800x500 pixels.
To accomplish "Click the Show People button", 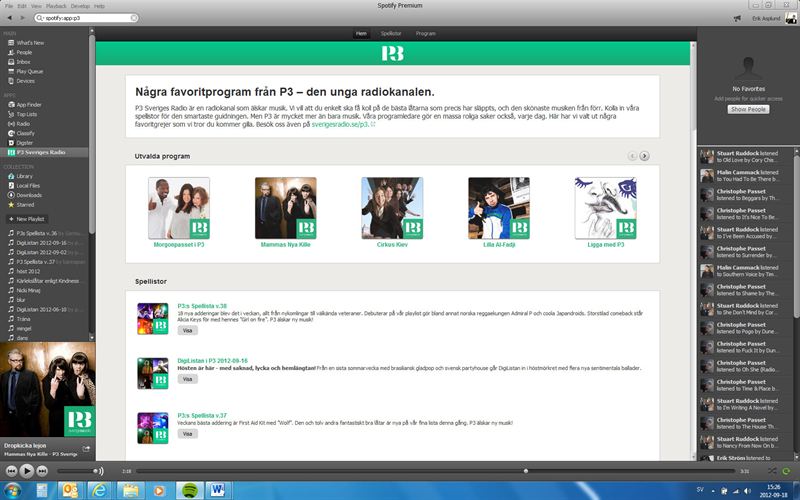I will [747, 109].
